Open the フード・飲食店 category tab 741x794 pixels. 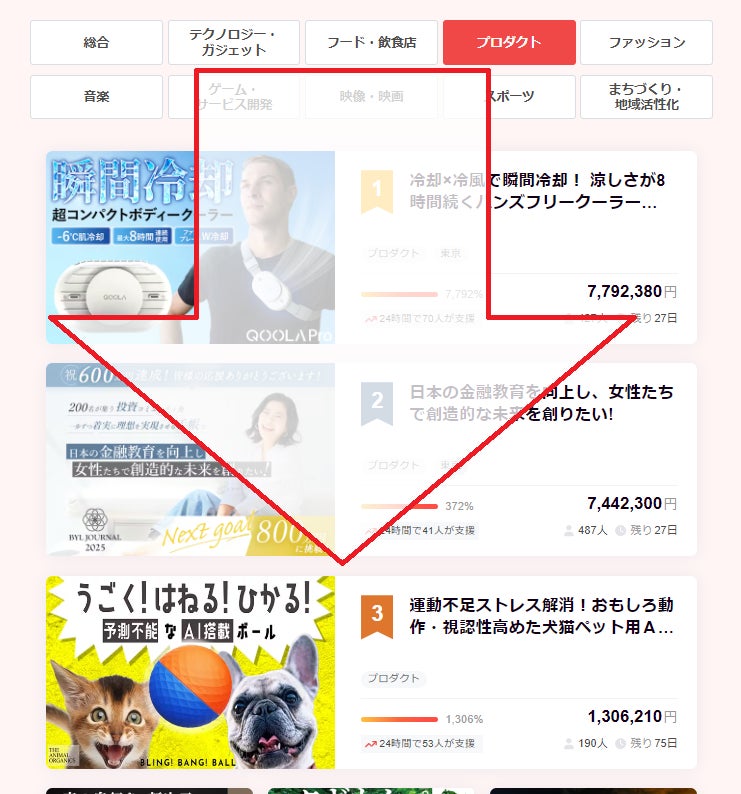(371, 43)
